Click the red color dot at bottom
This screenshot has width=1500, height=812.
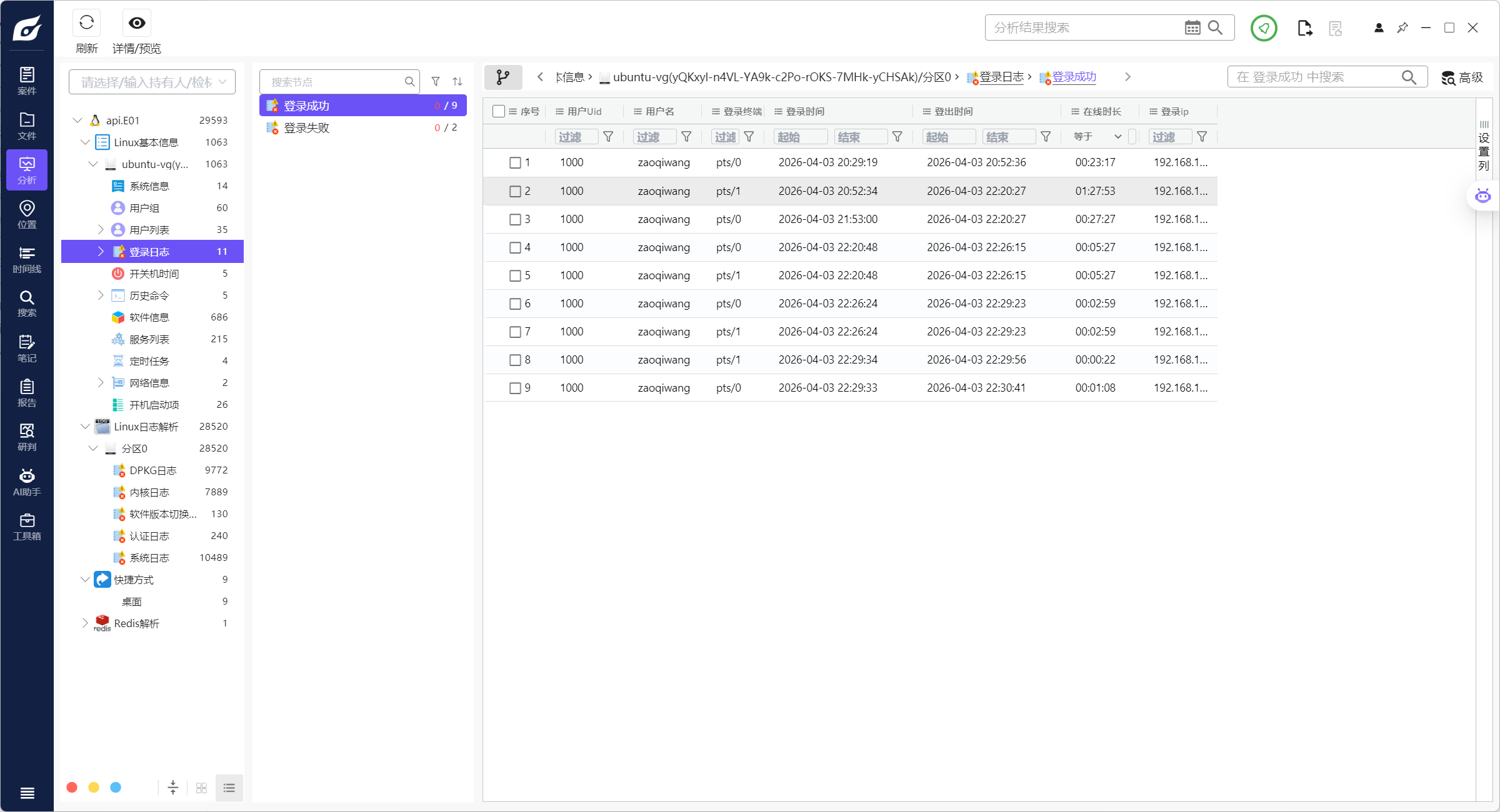pos(72,787)
